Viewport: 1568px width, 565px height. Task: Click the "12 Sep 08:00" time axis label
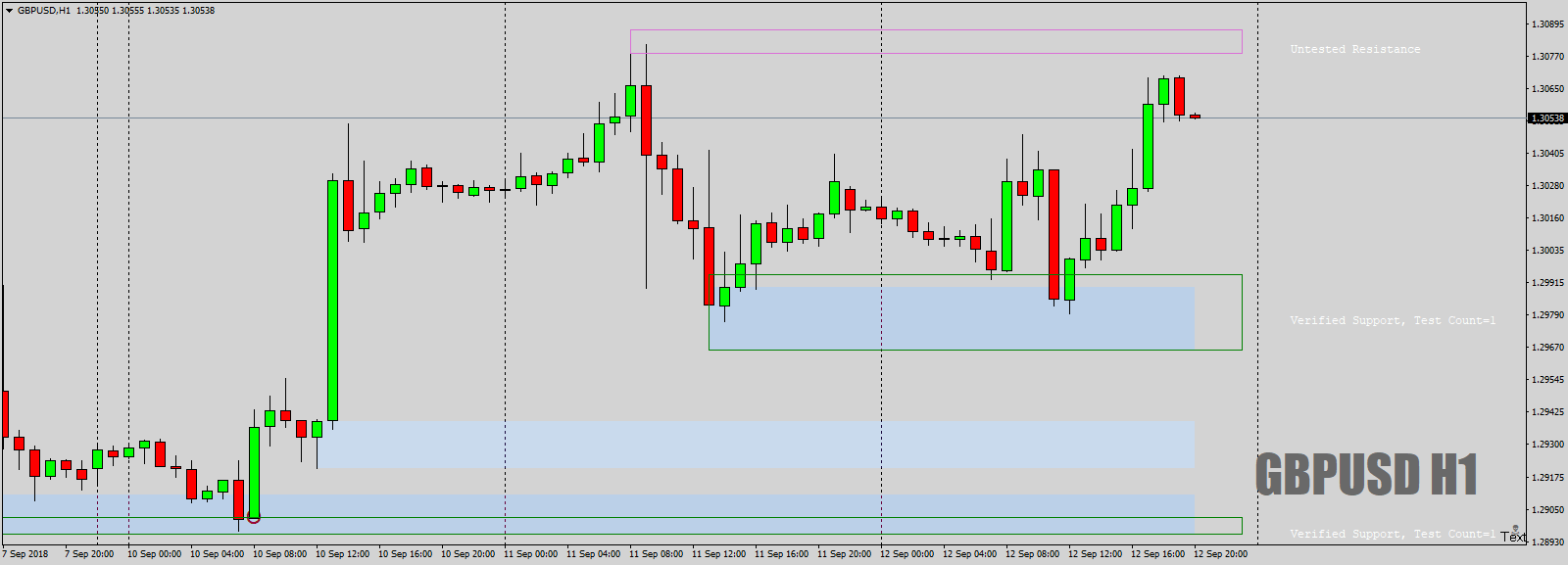point(1032,554)
